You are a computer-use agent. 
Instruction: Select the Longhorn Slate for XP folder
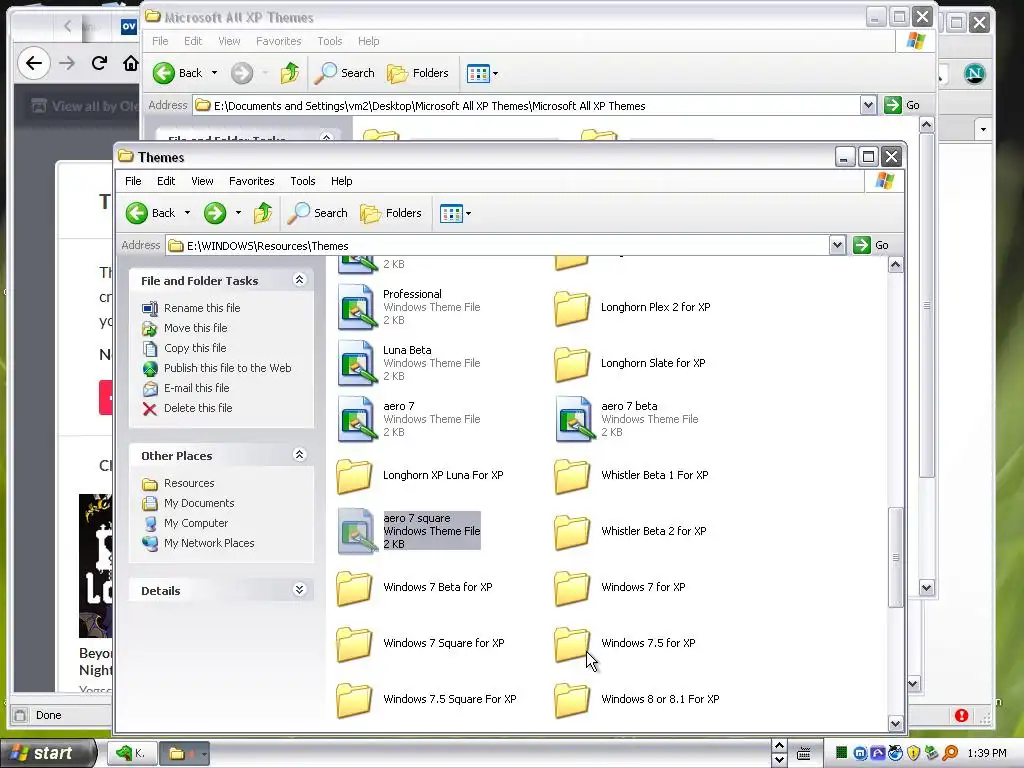click(571, 364)
